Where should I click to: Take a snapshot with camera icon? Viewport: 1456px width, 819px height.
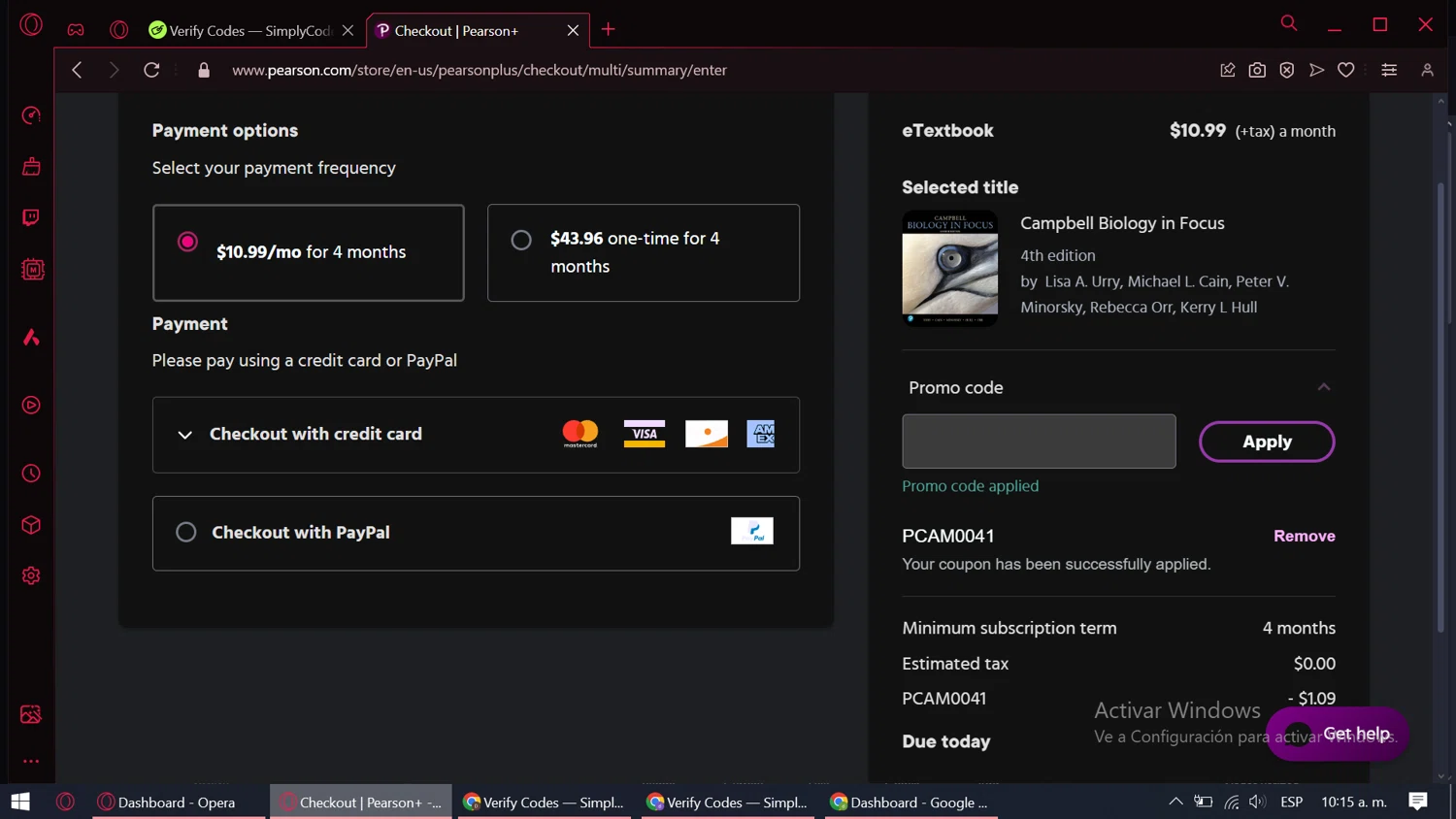pyautogui.click(x=1257, y=70)
